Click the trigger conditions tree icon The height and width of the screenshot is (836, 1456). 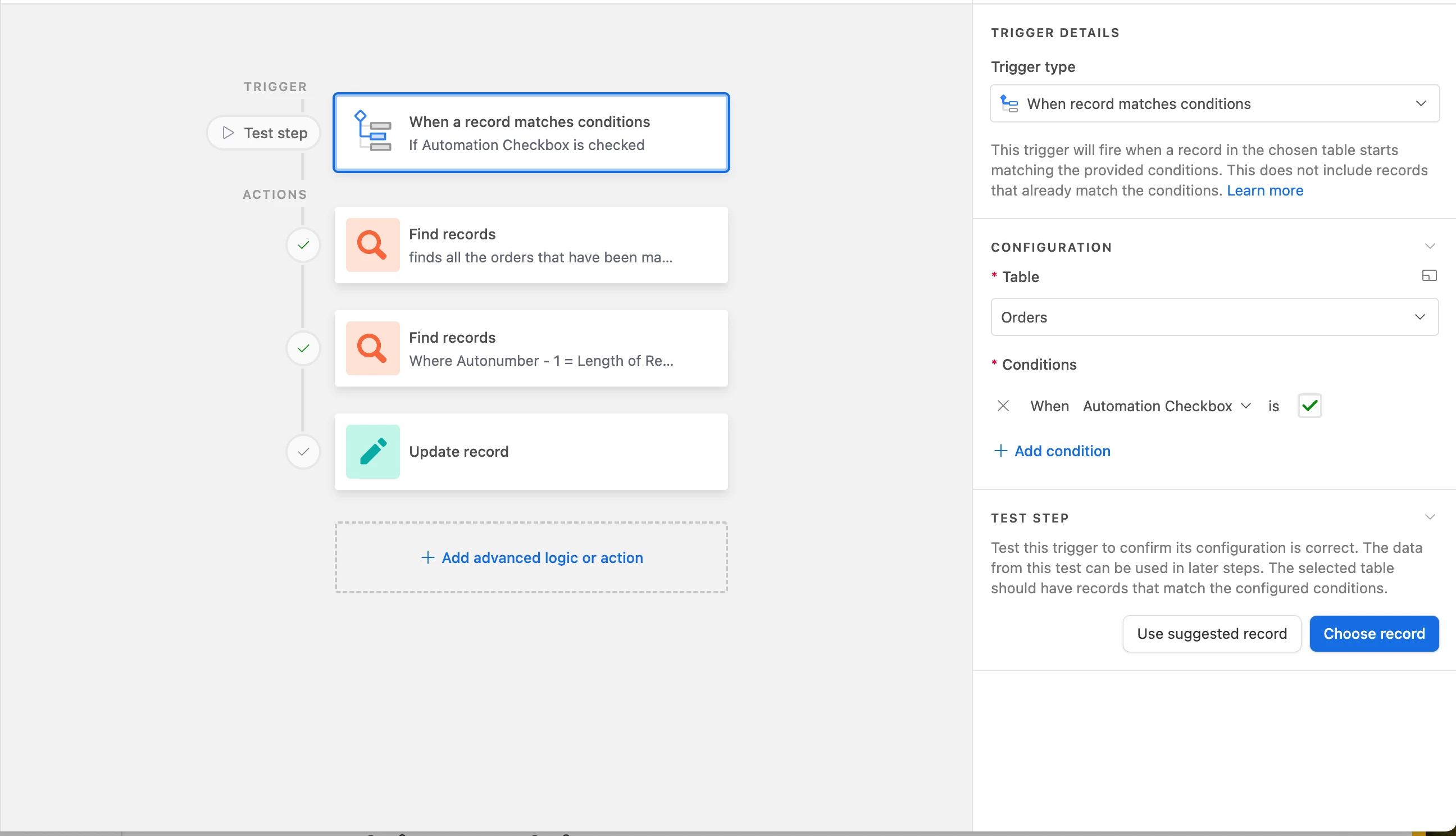coord(372,131)
